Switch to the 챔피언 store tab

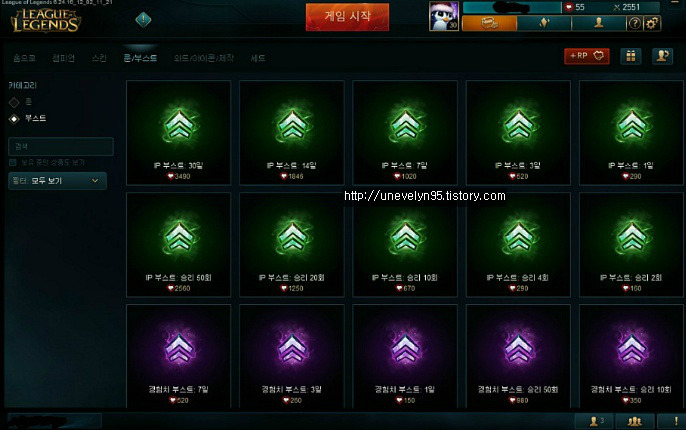(x=63, y=58)
